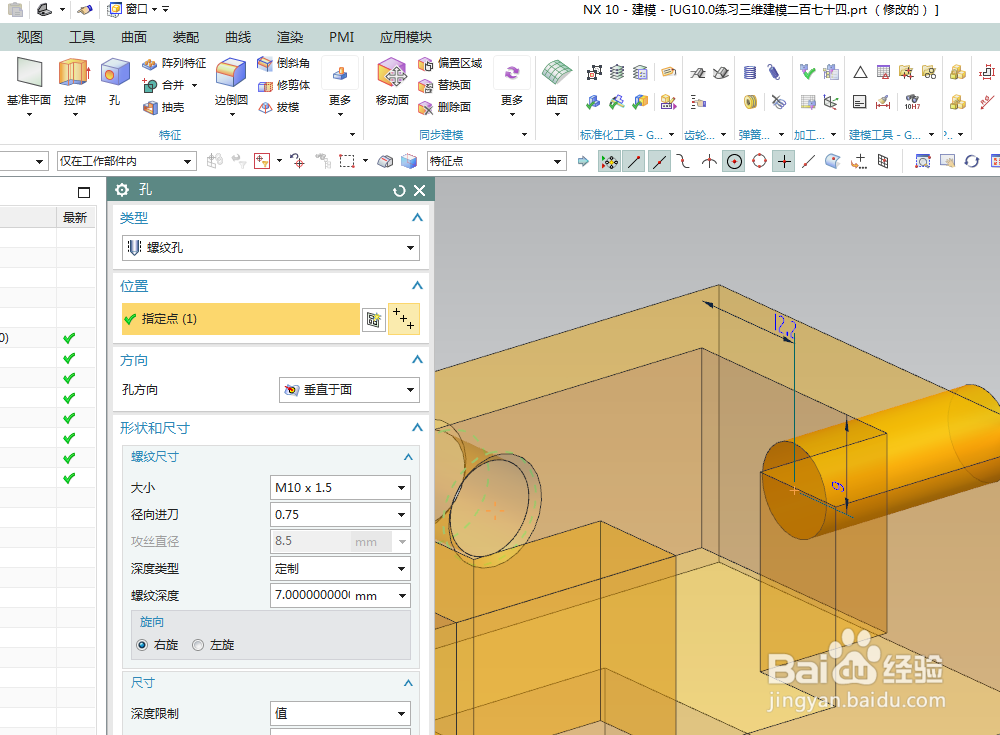Click the Unite (合并) icon
This screenshot has width=1000, height=735.
click(149, 85)
